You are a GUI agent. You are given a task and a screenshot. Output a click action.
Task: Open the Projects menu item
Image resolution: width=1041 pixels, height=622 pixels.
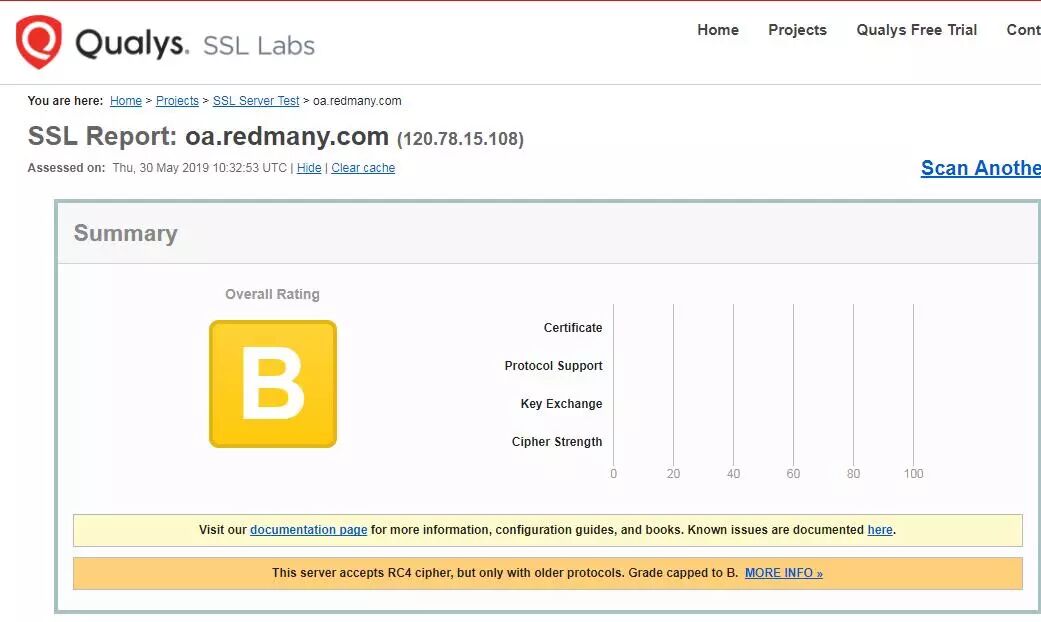point(797,30)
